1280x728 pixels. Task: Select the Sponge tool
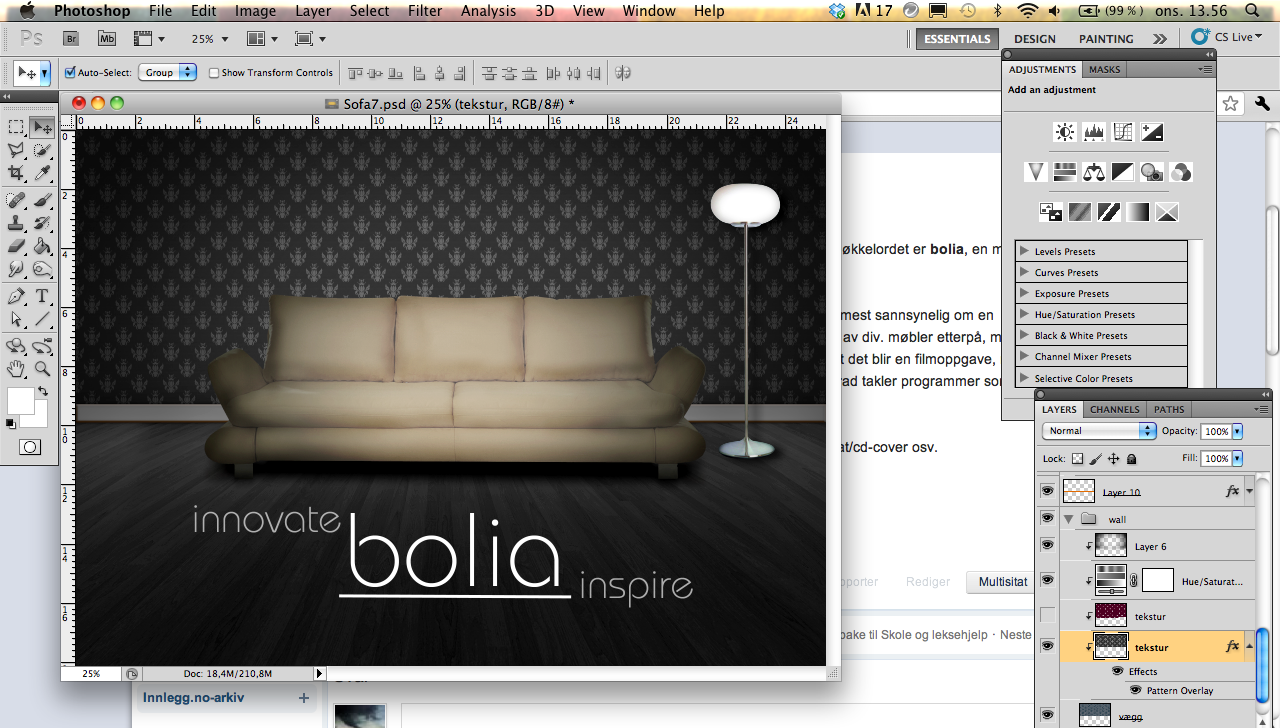42,269
